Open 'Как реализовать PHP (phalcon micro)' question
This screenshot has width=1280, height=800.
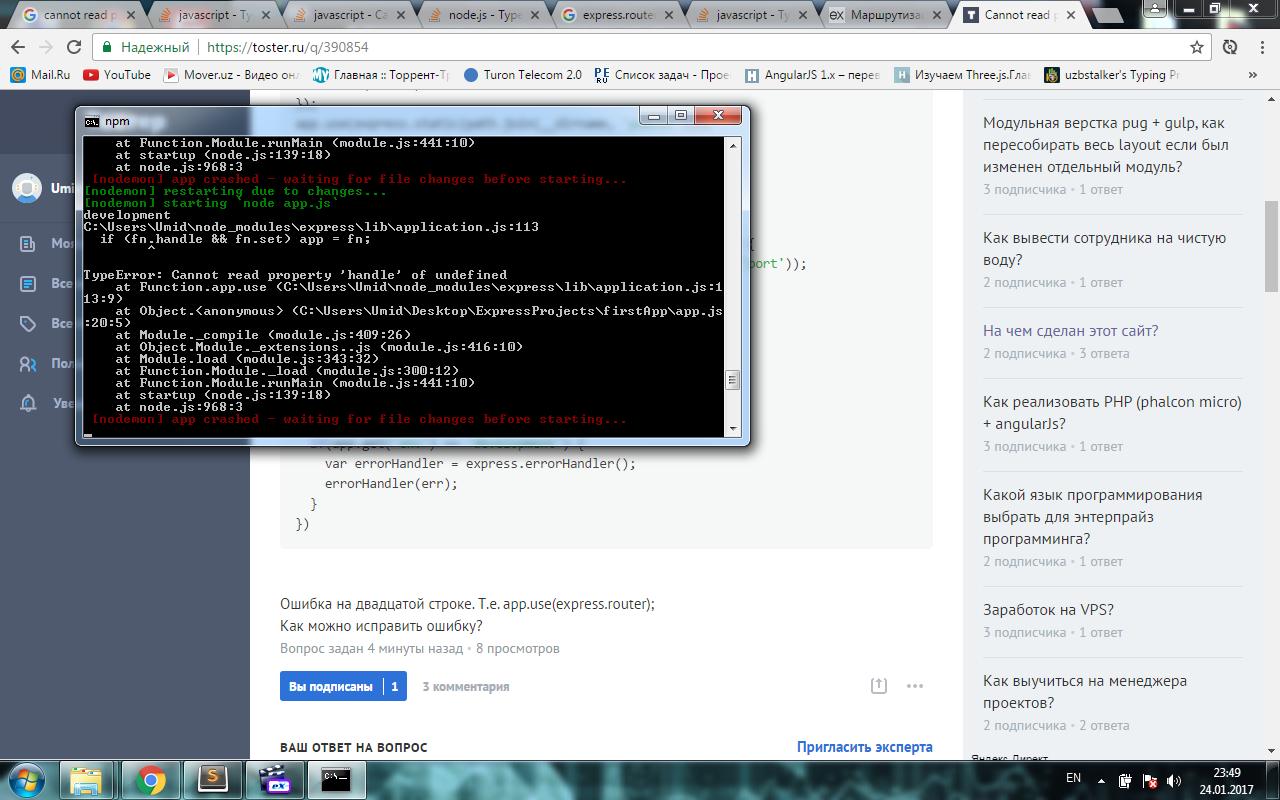tap(1112, 413)
